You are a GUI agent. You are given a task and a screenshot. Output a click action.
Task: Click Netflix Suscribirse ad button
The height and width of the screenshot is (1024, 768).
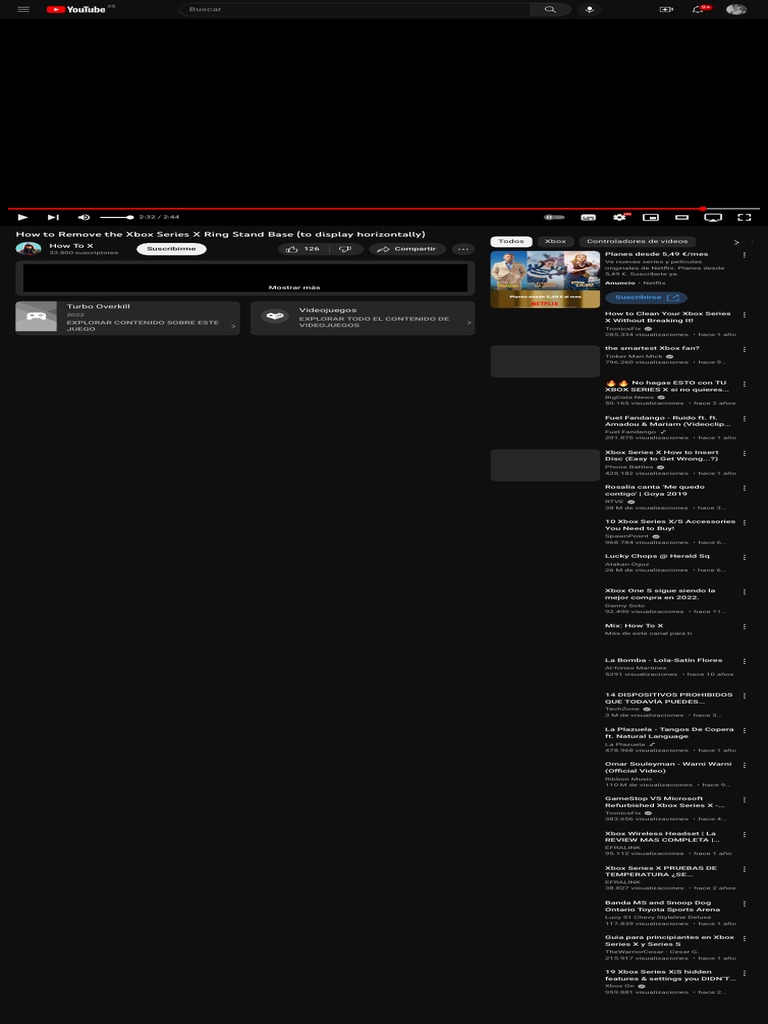tap(646, 297)
